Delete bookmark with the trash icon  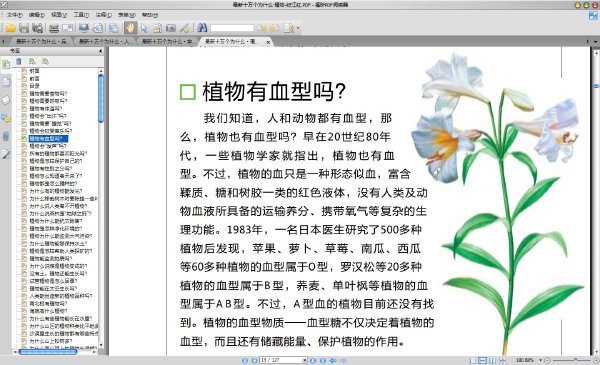pyautogui.click(x=19, y=61)
